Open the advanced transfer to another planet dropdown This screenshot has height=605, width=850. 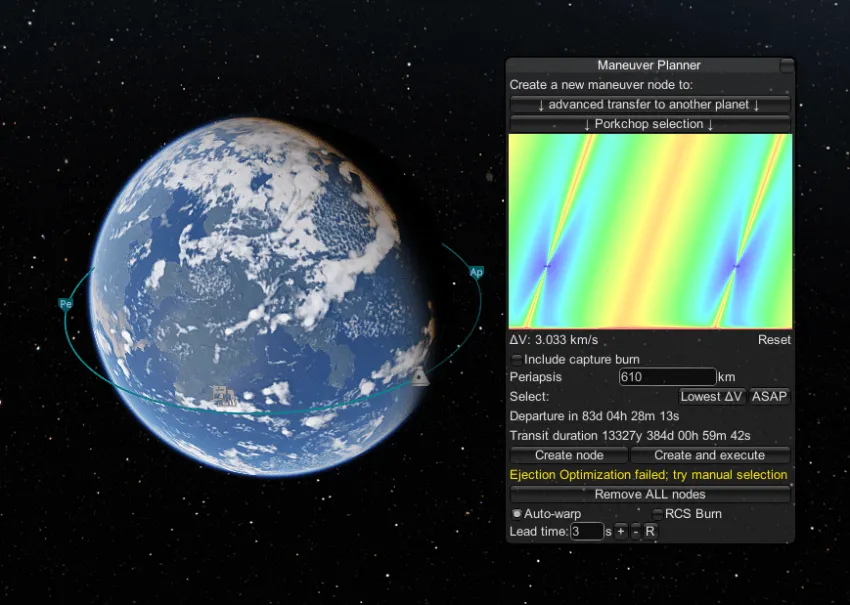point(650,105)
